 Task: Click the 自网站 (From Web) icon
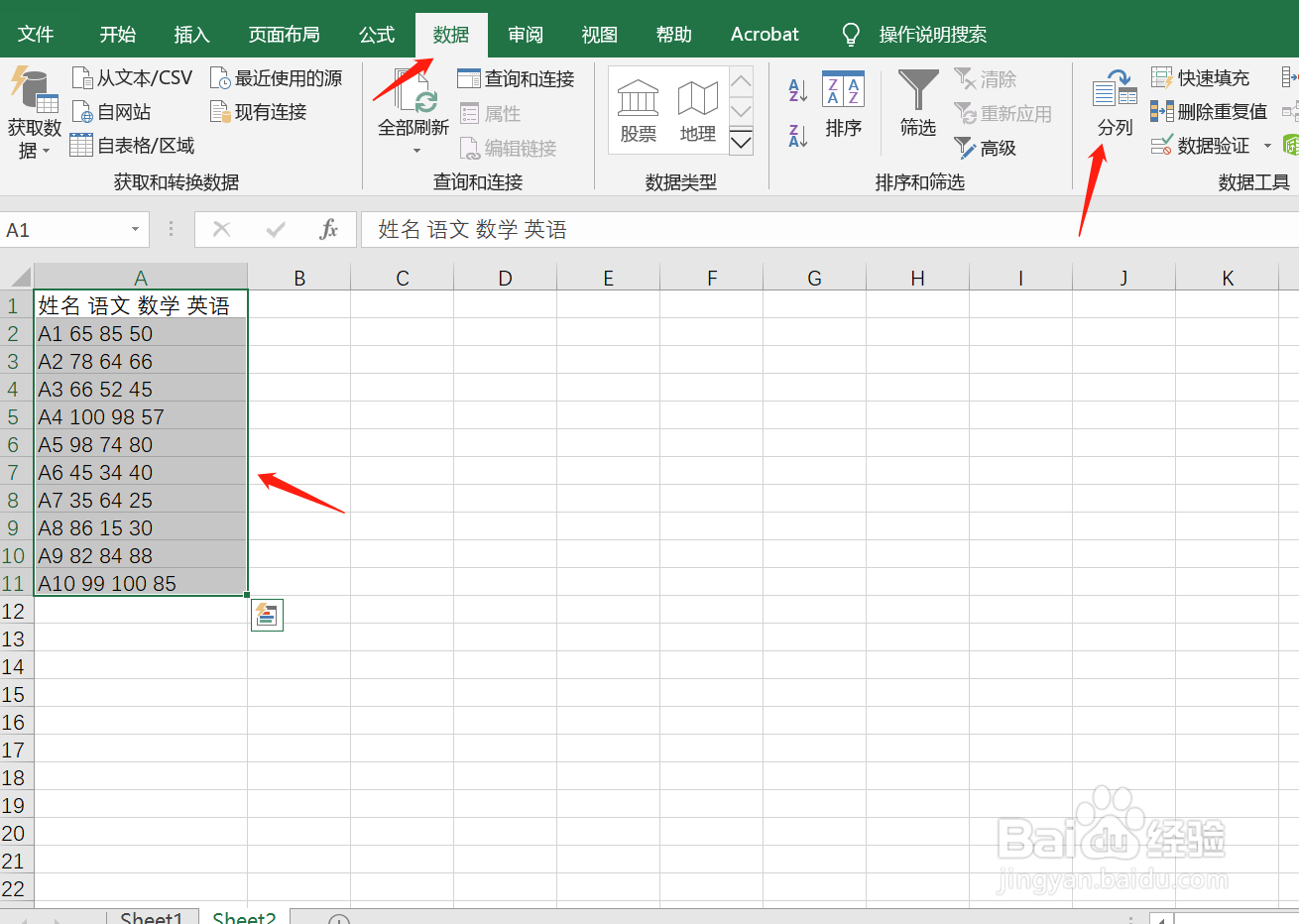click(x=82, y=112)
